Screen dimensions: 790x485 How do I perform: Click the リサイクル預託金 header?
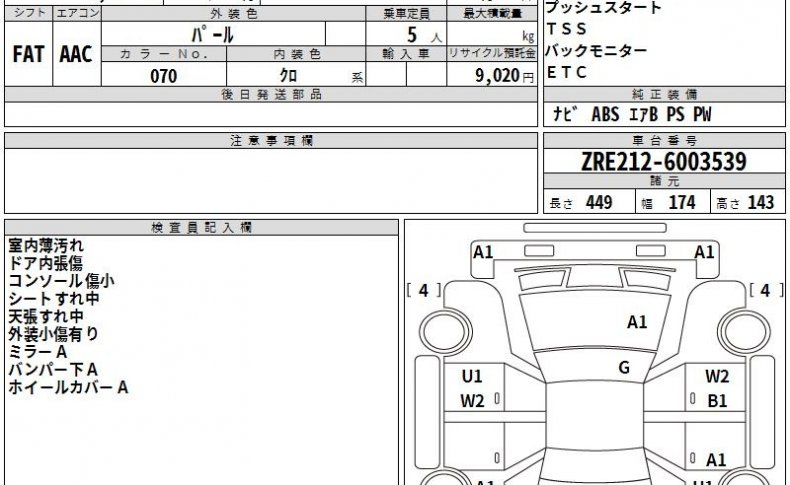coord(492,53)
